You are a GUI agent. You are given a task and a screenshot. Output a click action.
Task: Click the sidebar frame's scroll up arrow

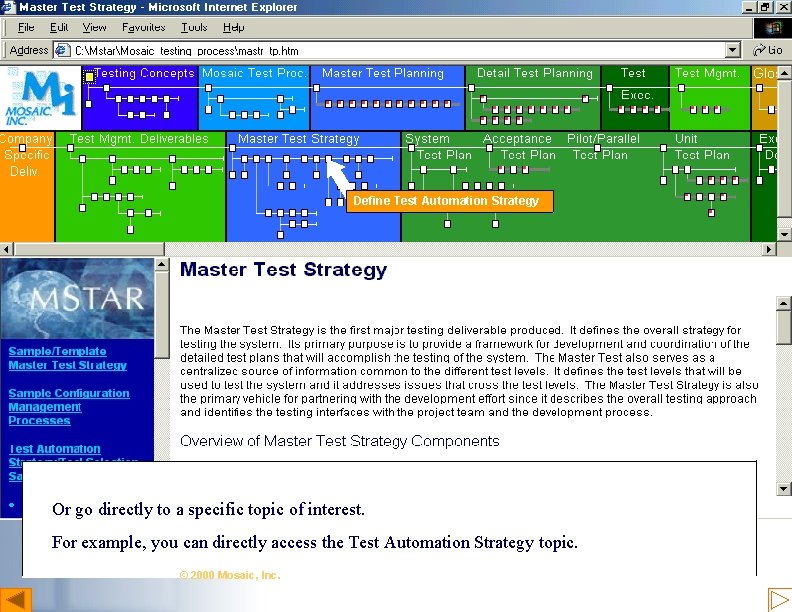tap(162, 265)
